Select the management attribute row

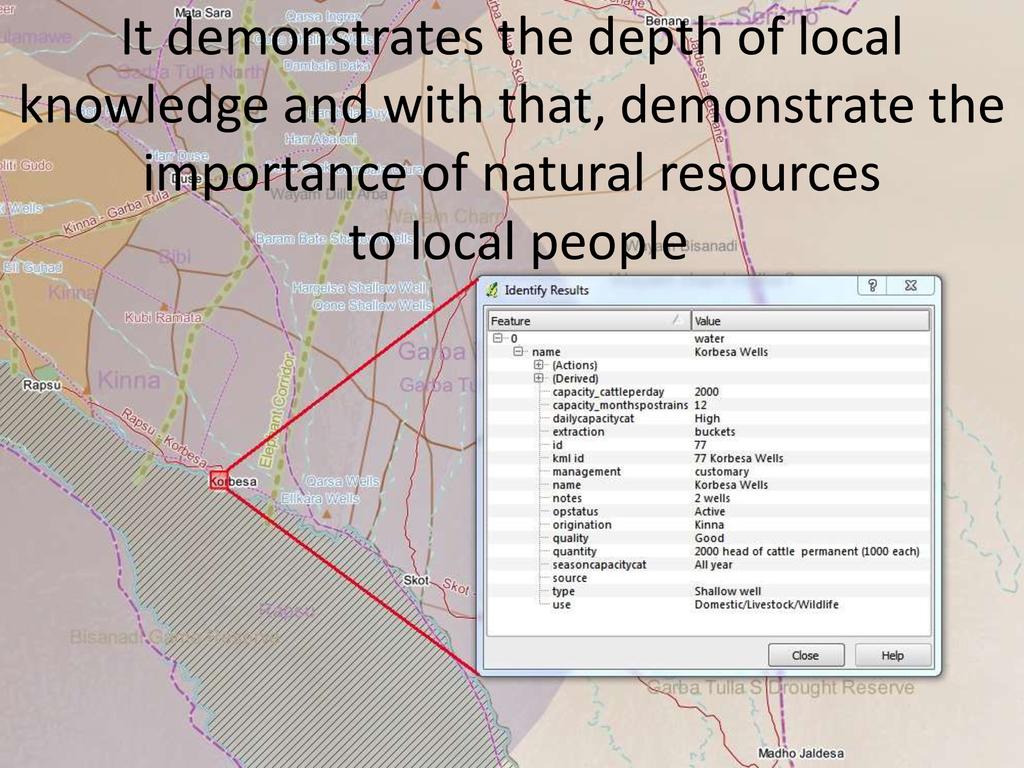coord(586,472)
